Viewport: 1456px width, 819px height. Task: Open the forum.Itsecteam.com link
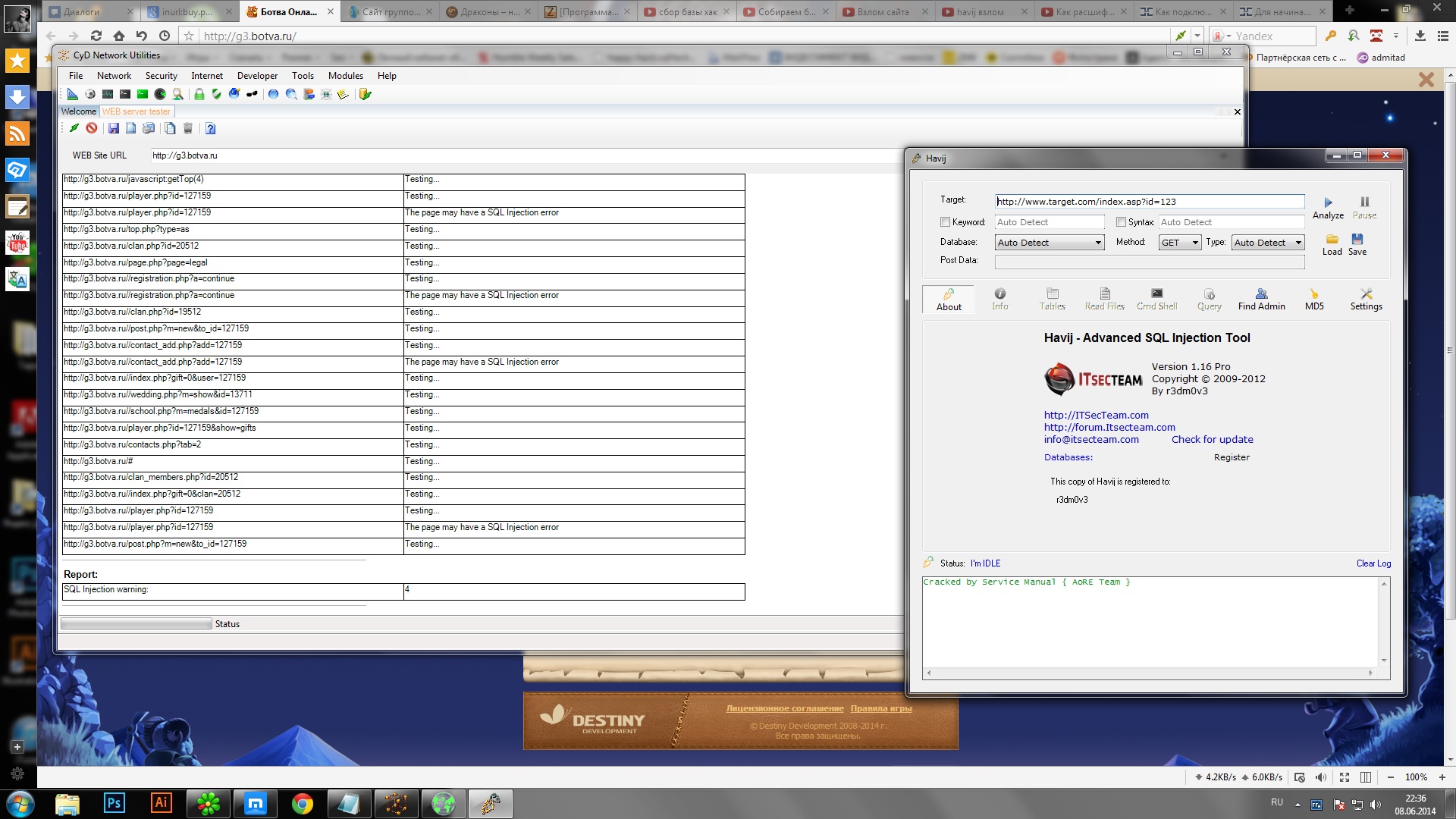1109,427
